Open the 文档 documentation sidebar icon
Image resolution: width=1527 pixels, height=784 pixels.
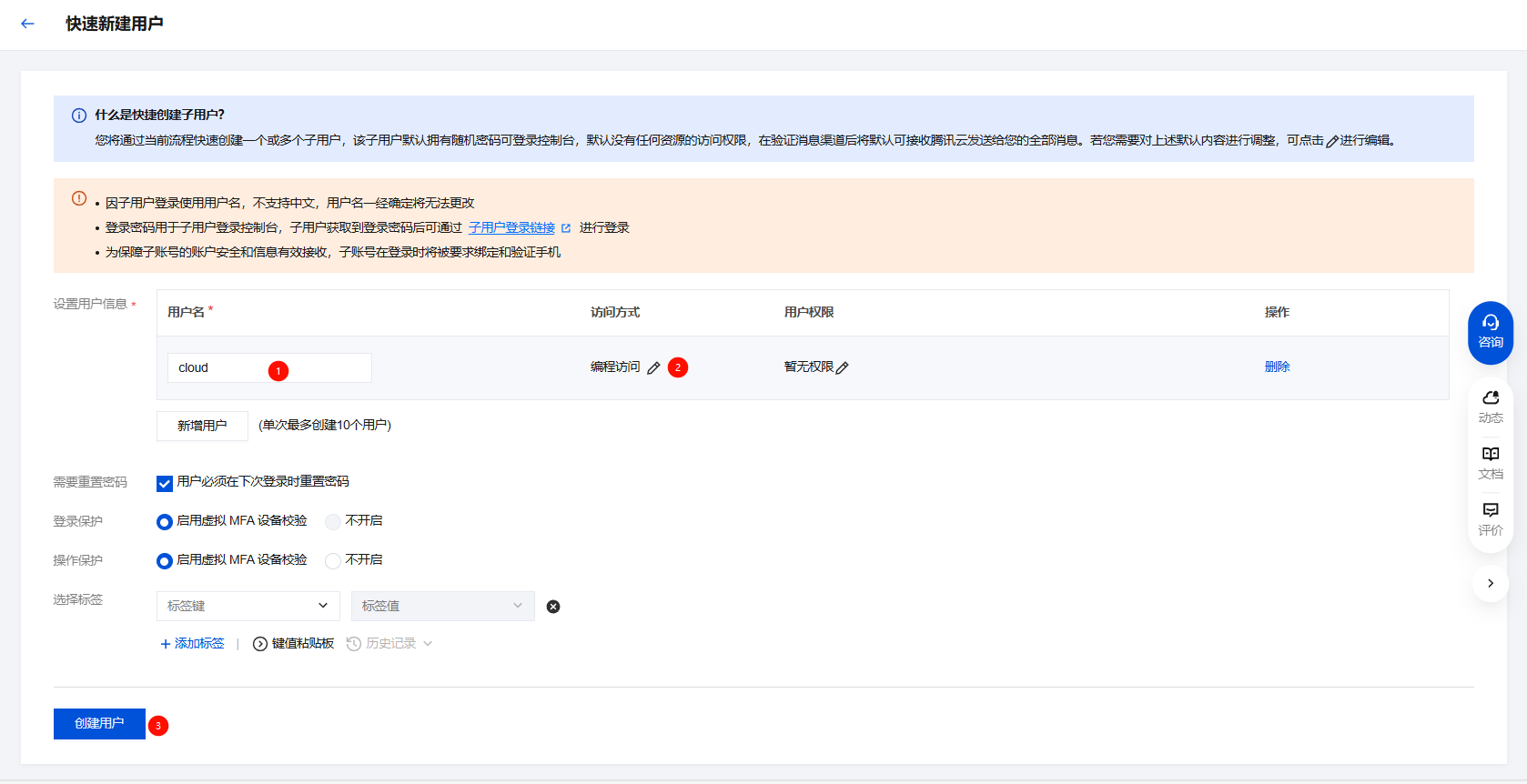click(1490, 462)
